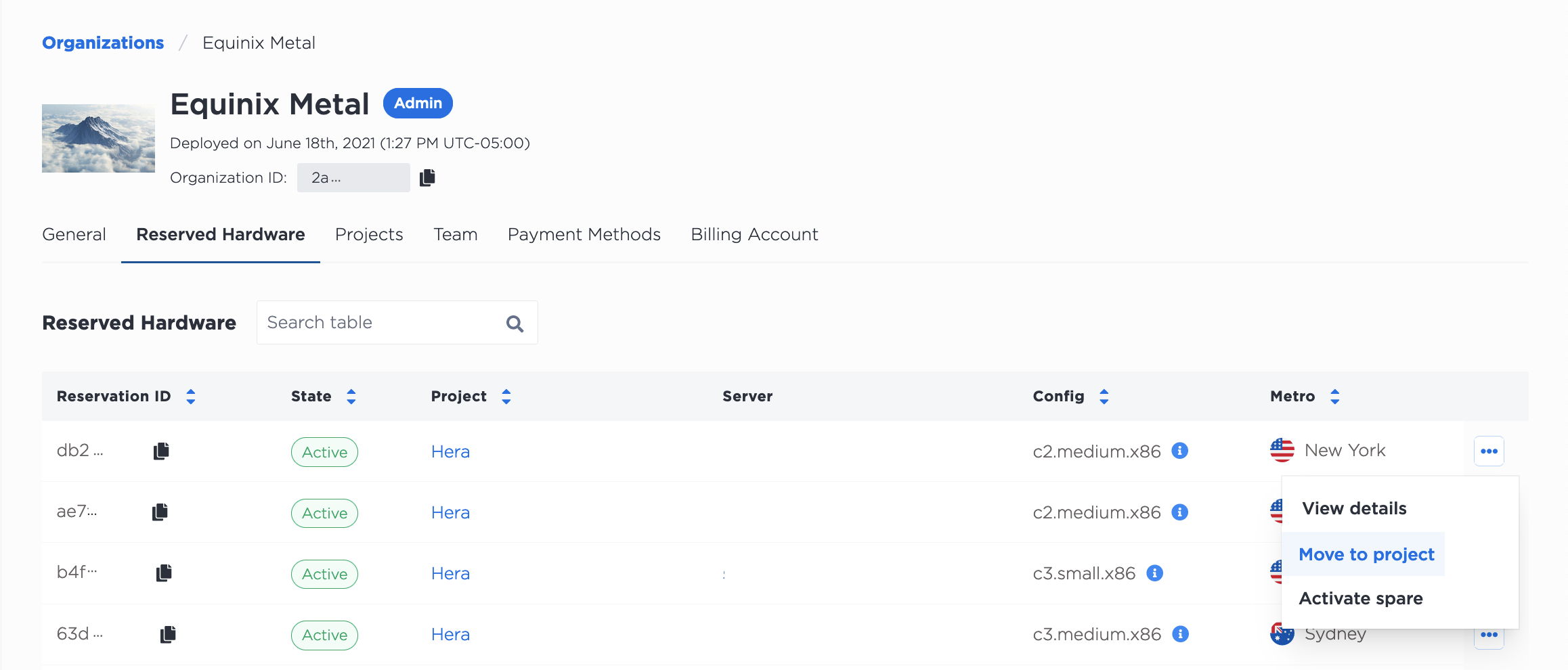Copy reservation ID ae7

(160, 512)
